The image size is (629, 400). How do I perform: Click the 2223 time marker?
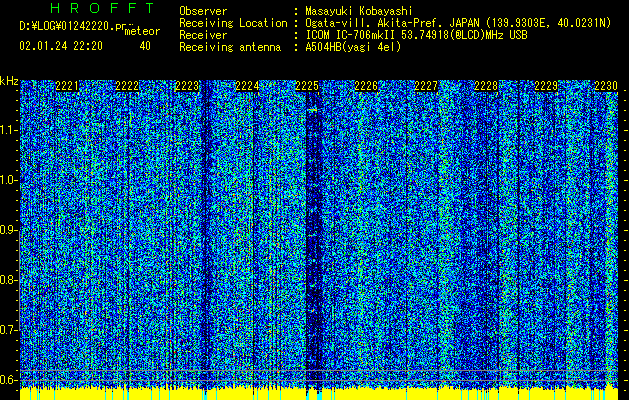[x=187, y=86]
